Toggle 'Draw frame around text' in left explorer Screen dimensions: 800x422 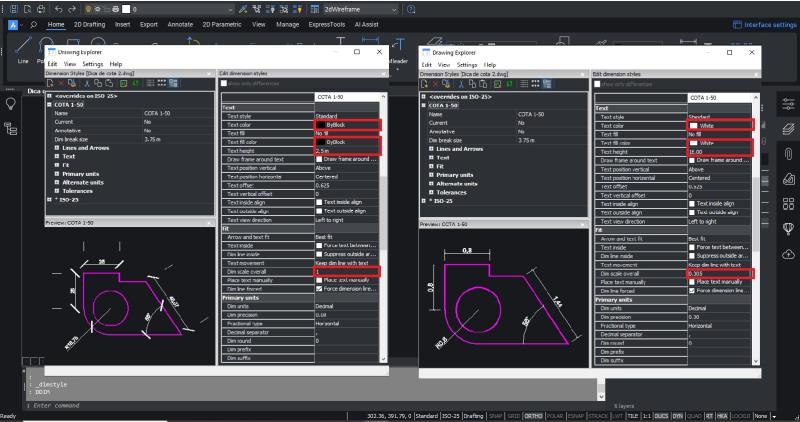point(320,160)
